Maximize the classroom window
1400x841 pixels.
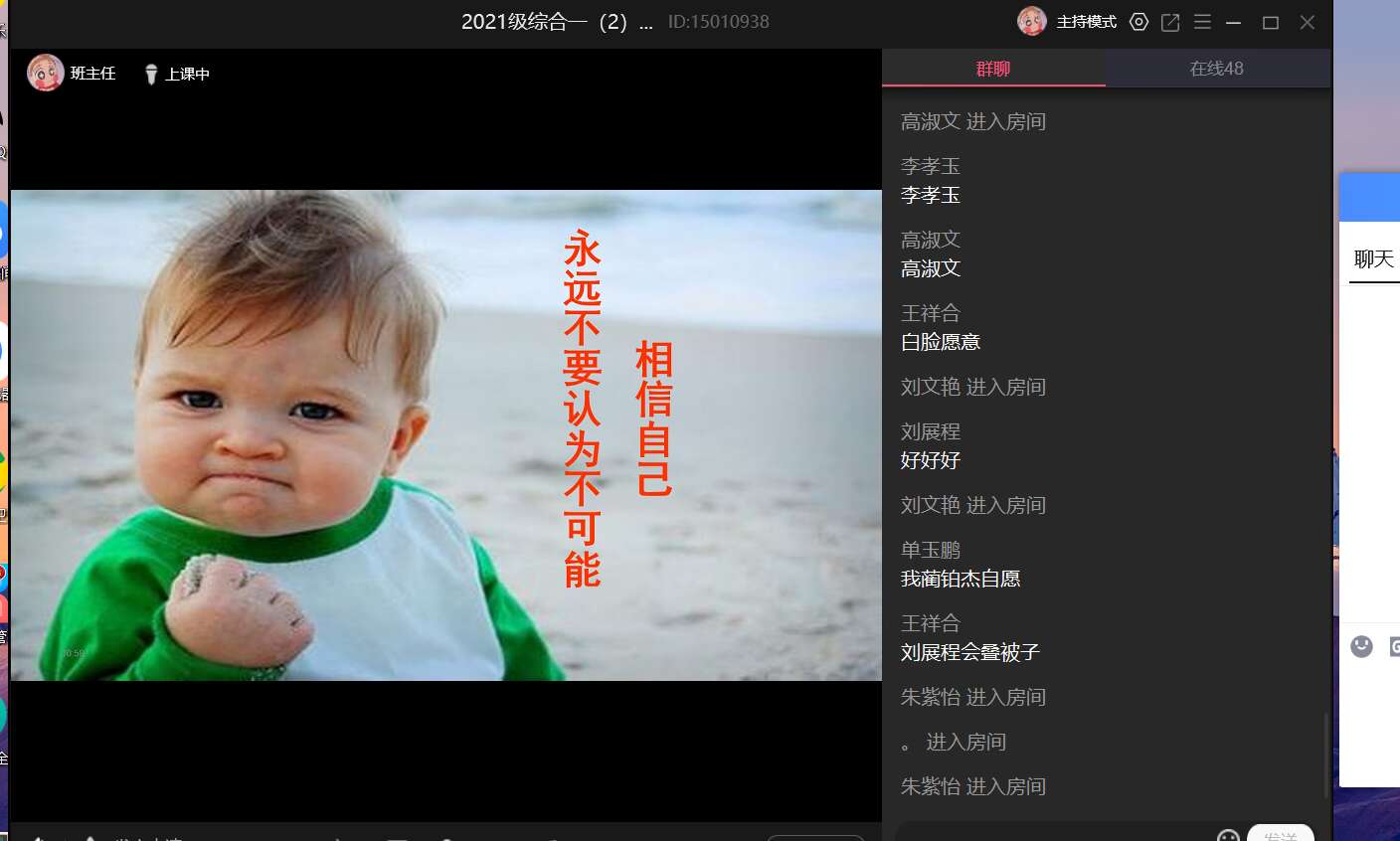pos(1270,22)
